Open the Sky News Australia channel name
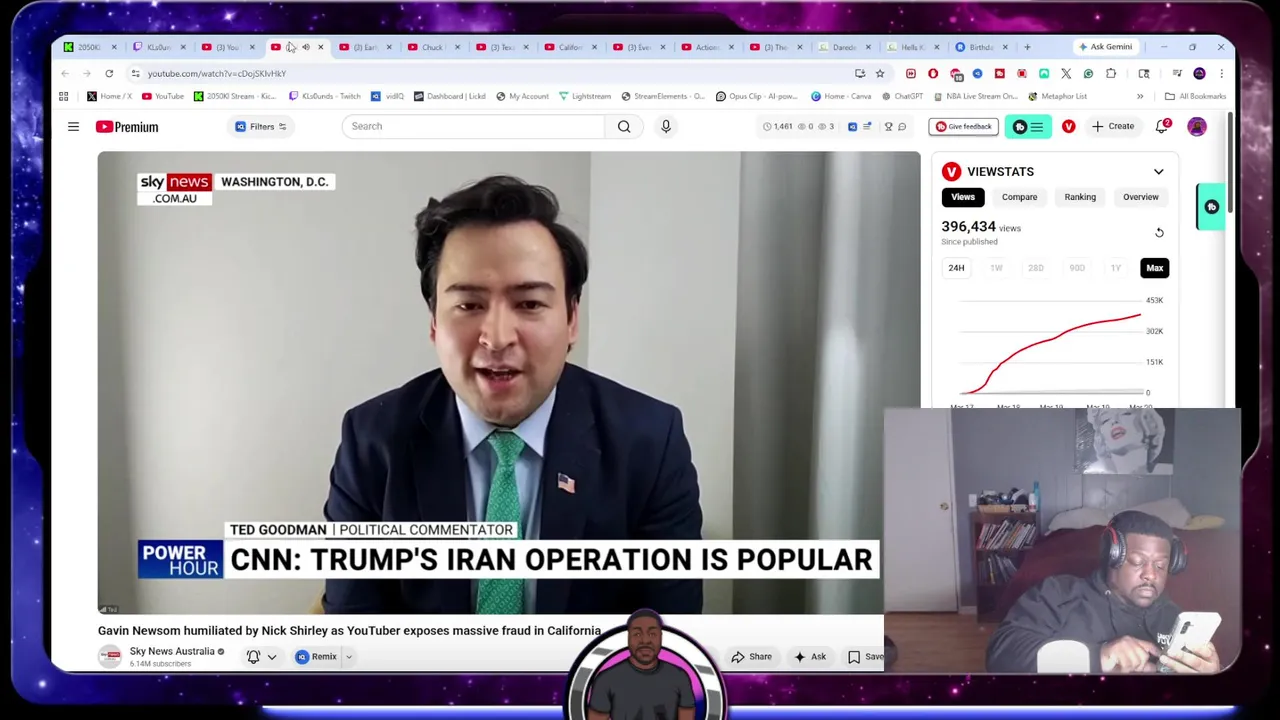Screen dimensions: 1280x720 [x=172, y=651]
